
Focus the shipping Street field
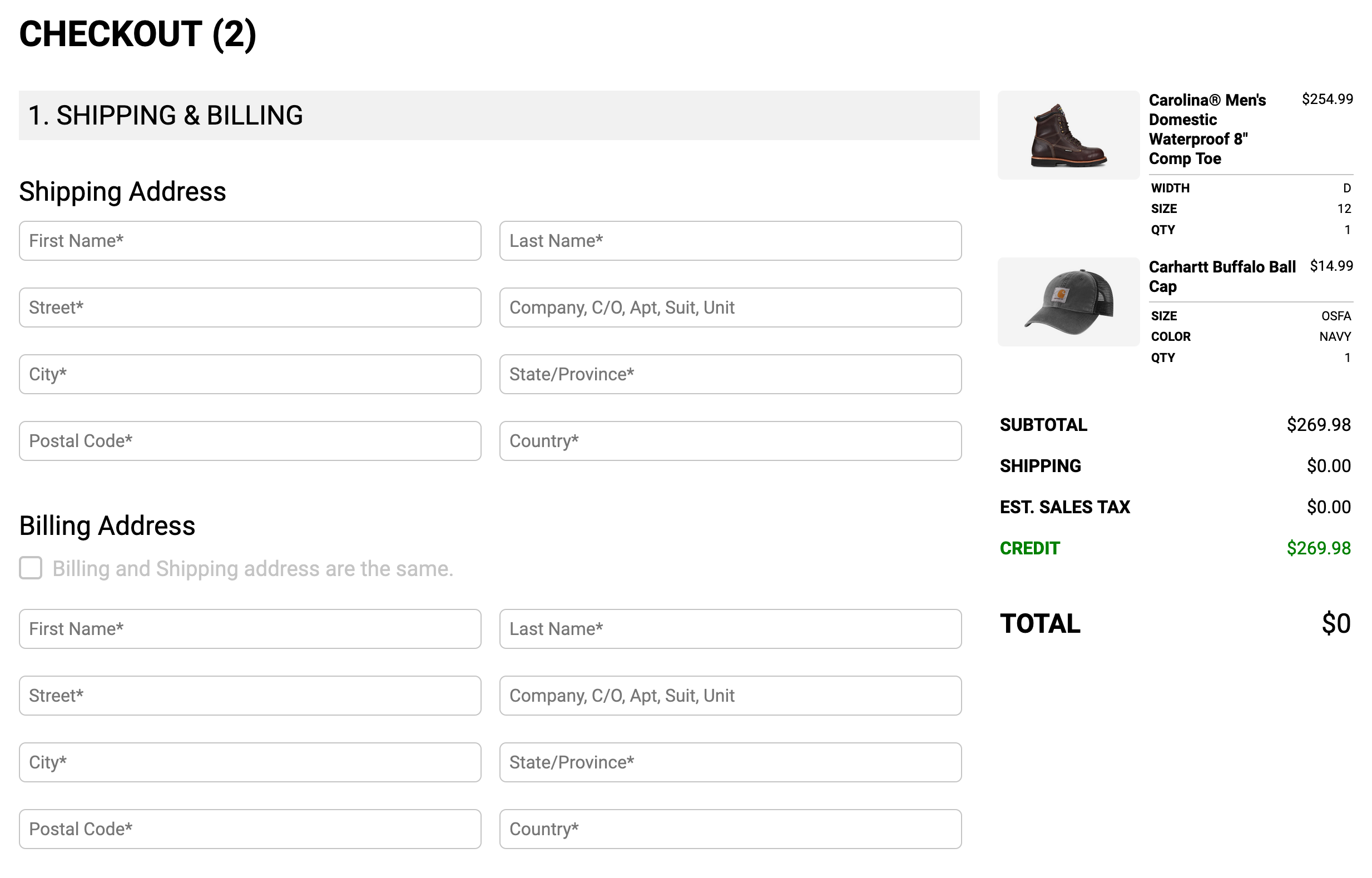(250, 307)
